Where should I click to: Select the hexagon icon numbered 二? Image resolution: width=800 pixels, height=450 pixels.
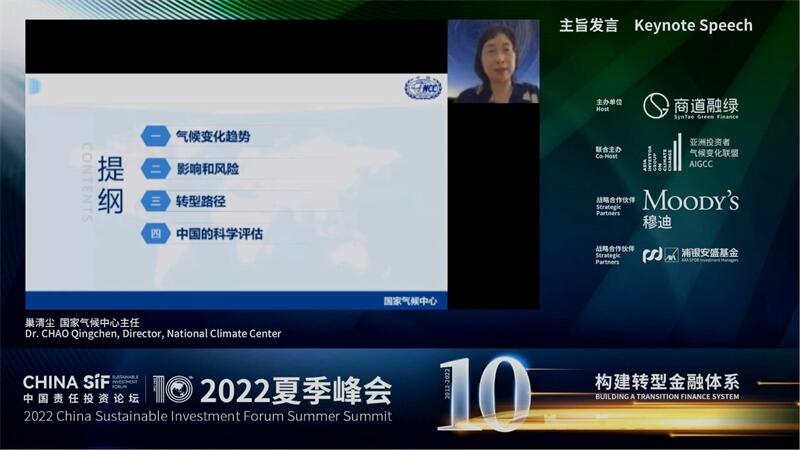point(156,169)
